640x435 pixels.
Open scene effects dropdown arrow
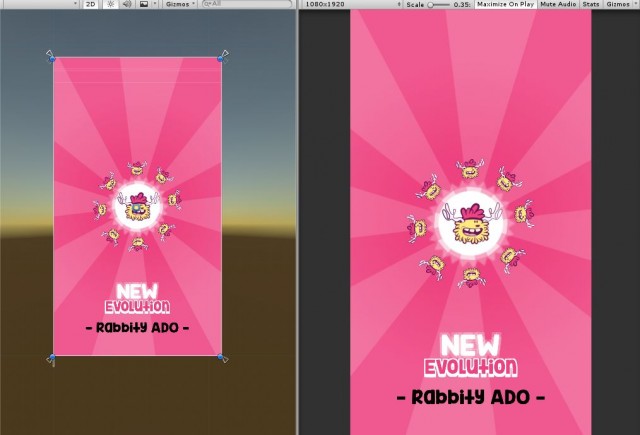click(x=155, y=4)
